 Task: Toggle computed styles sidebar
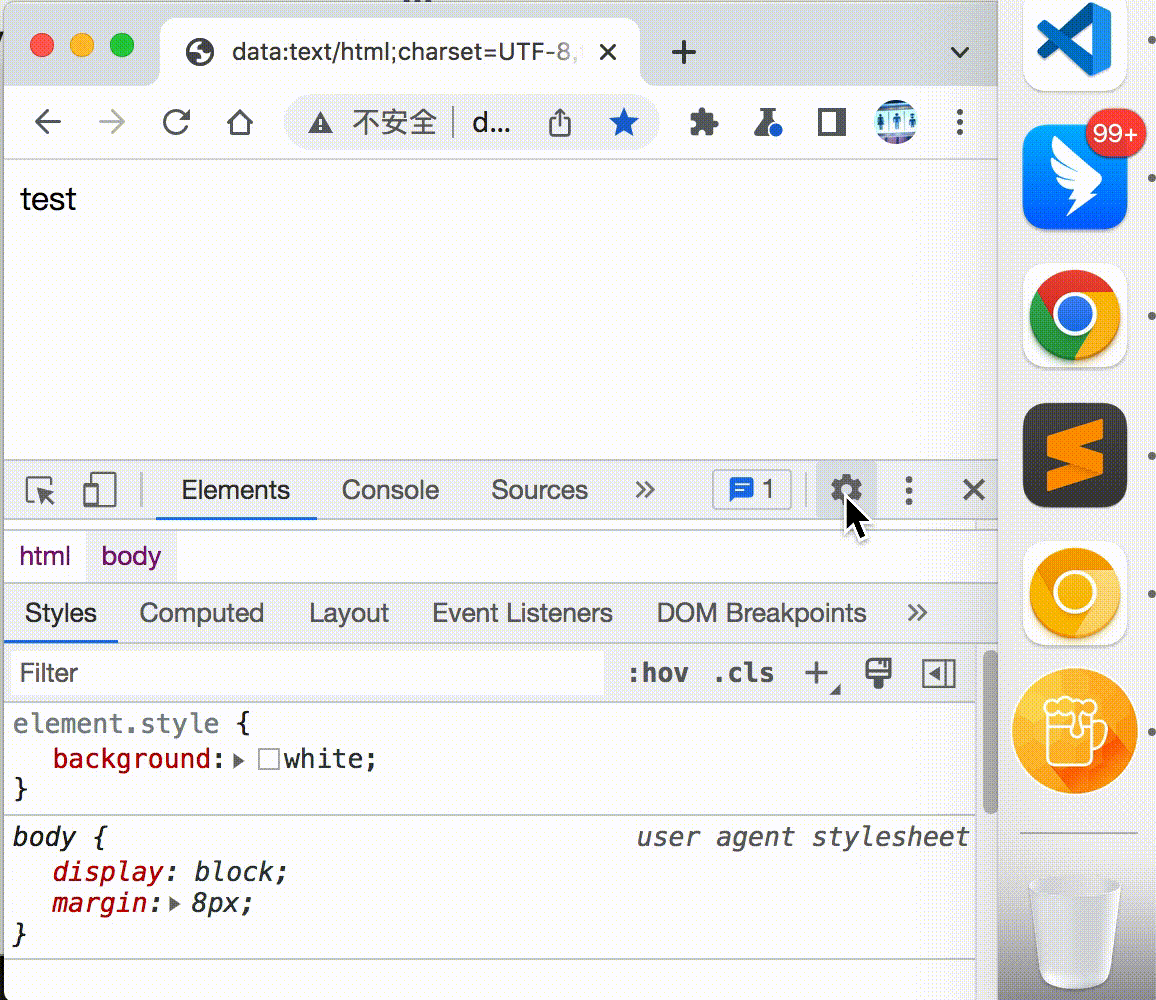(939, 673)
